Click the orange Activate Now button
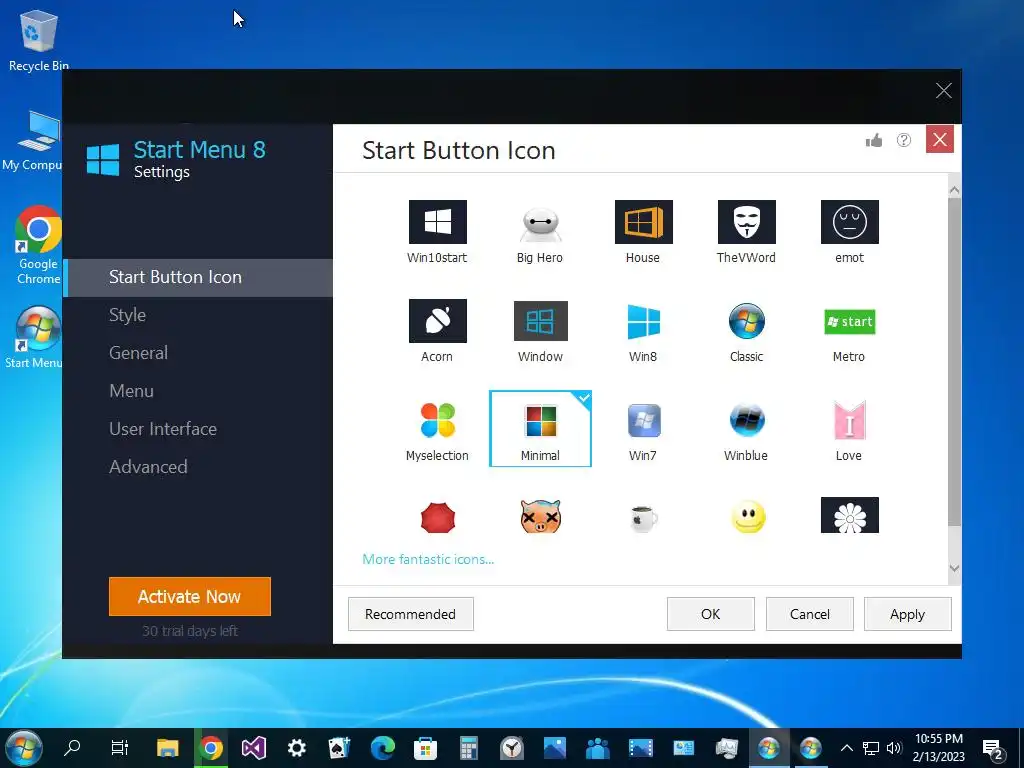Image resolution: width=1024 pixels, height=768 pixels. click(190, 596)
